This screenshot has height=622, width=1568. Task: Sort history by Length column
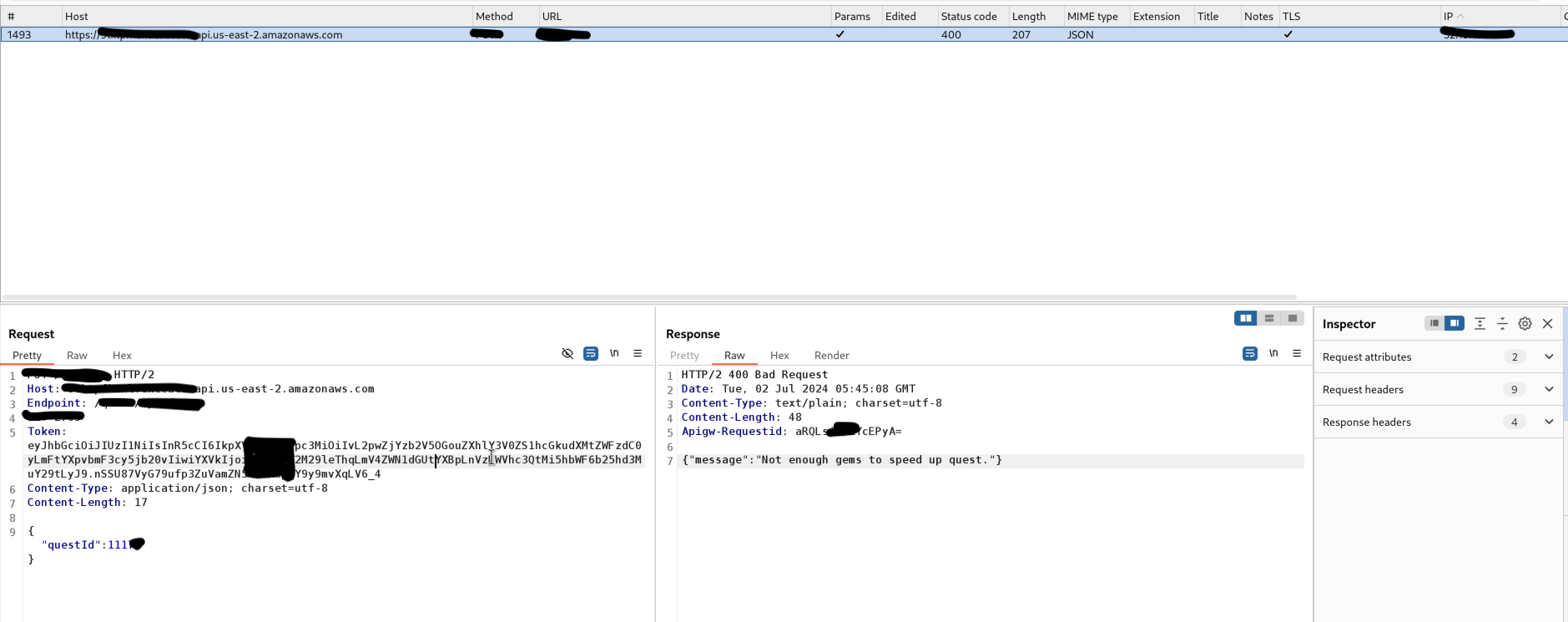click(1036, 16)
